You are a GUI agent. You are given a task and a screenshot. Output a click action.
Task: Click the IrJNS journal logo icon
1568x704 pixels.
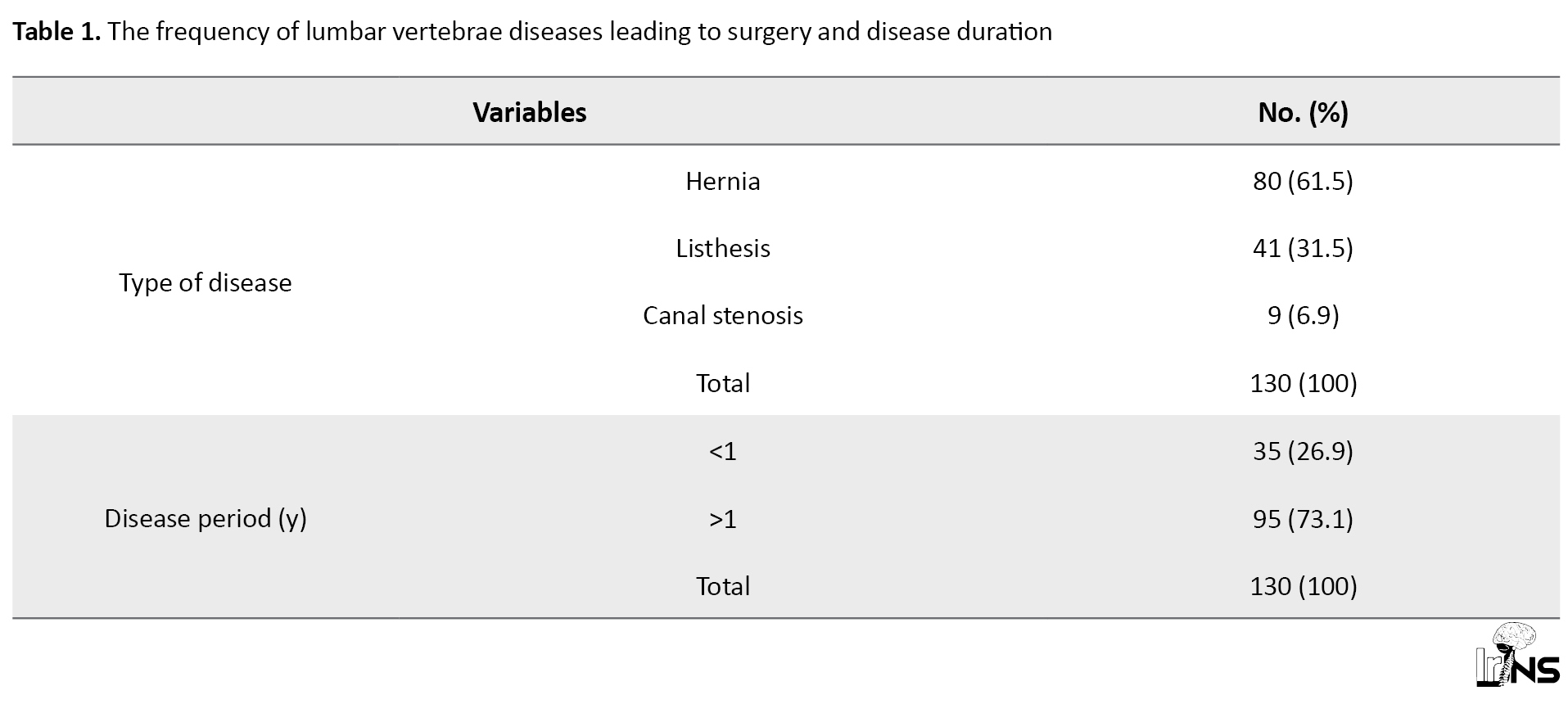point(1517,655)
